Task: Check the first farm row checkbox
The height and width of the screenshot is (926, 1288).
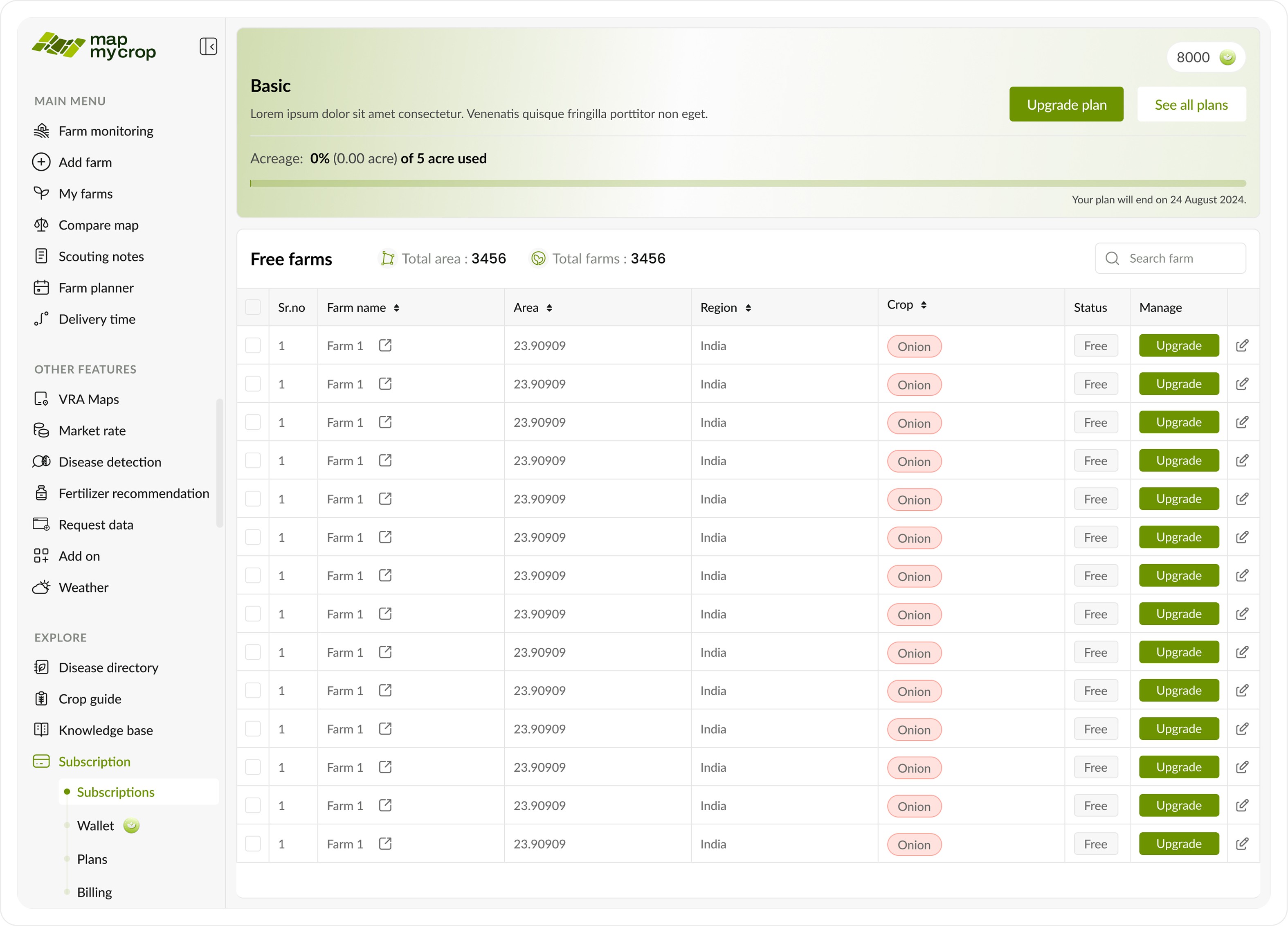Action: pos(253,345)
